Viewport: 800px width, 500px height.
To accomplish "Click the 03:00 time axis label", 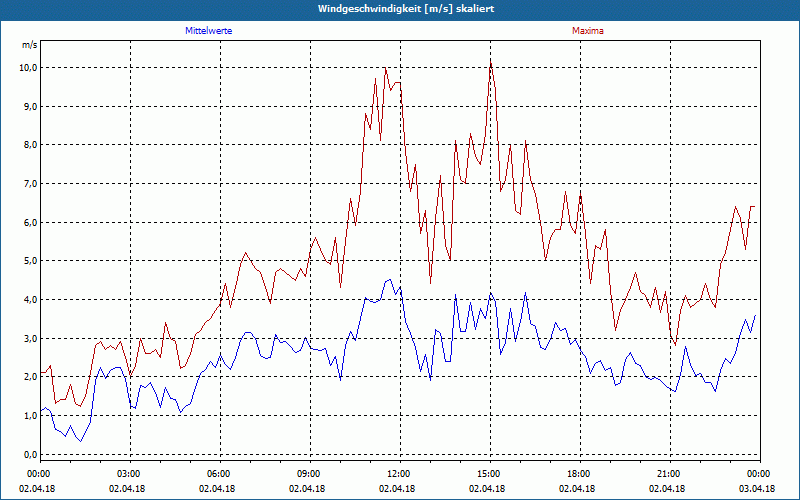I will tap(131, 474).
